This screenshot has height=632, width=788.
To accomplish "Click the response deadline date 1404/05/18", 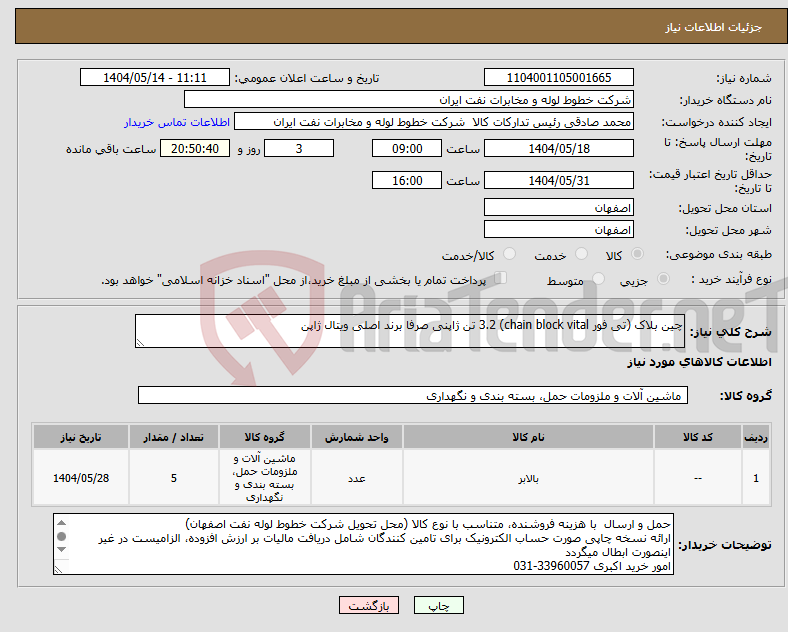I will (x=558, y=149).
